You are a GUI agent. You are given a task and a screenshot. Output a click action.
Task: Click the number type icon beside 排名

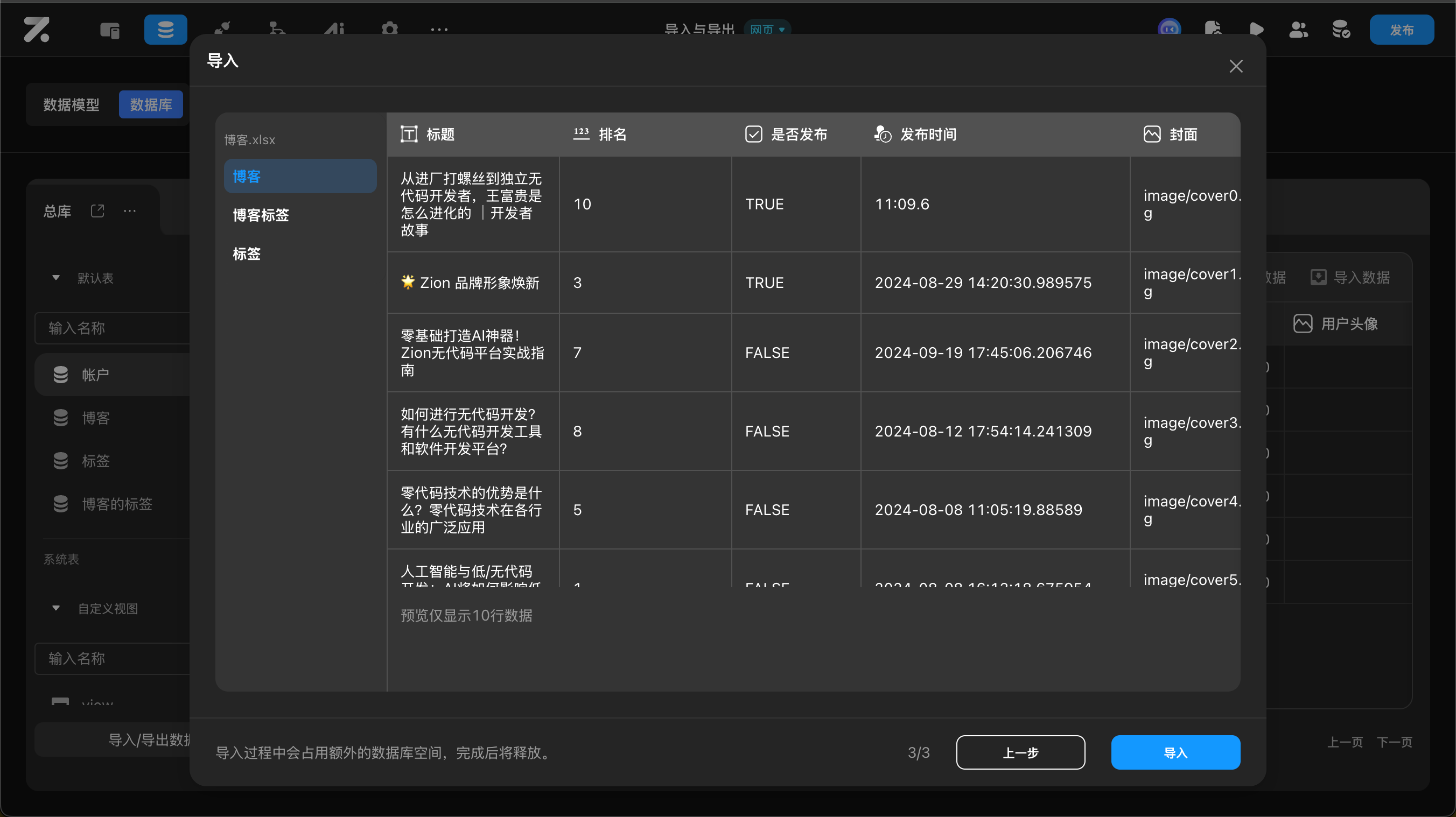pyautogui.click(x=582, y=135)
